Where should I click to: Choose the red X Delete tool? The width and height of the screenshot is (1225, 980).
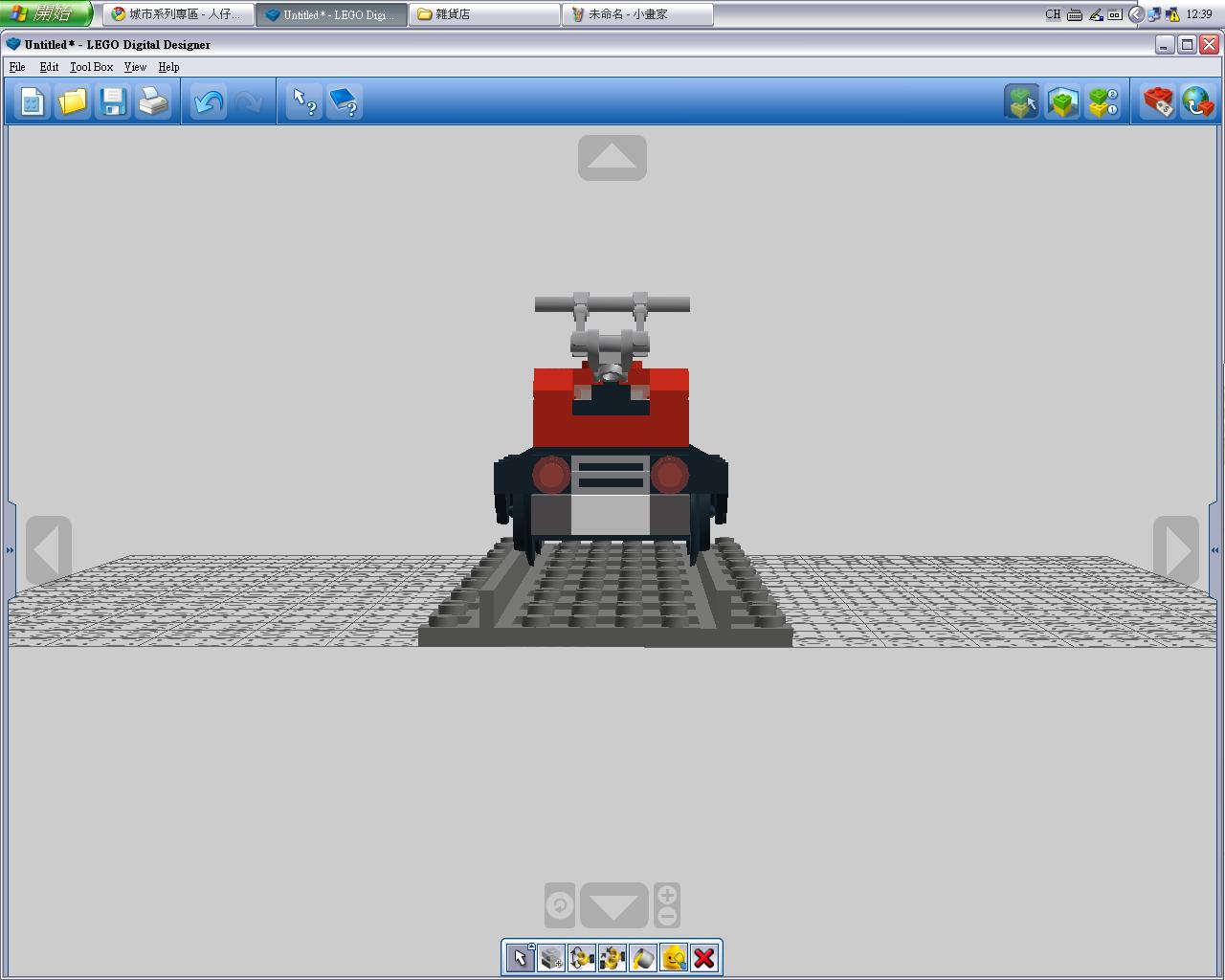tap(703, 958)
